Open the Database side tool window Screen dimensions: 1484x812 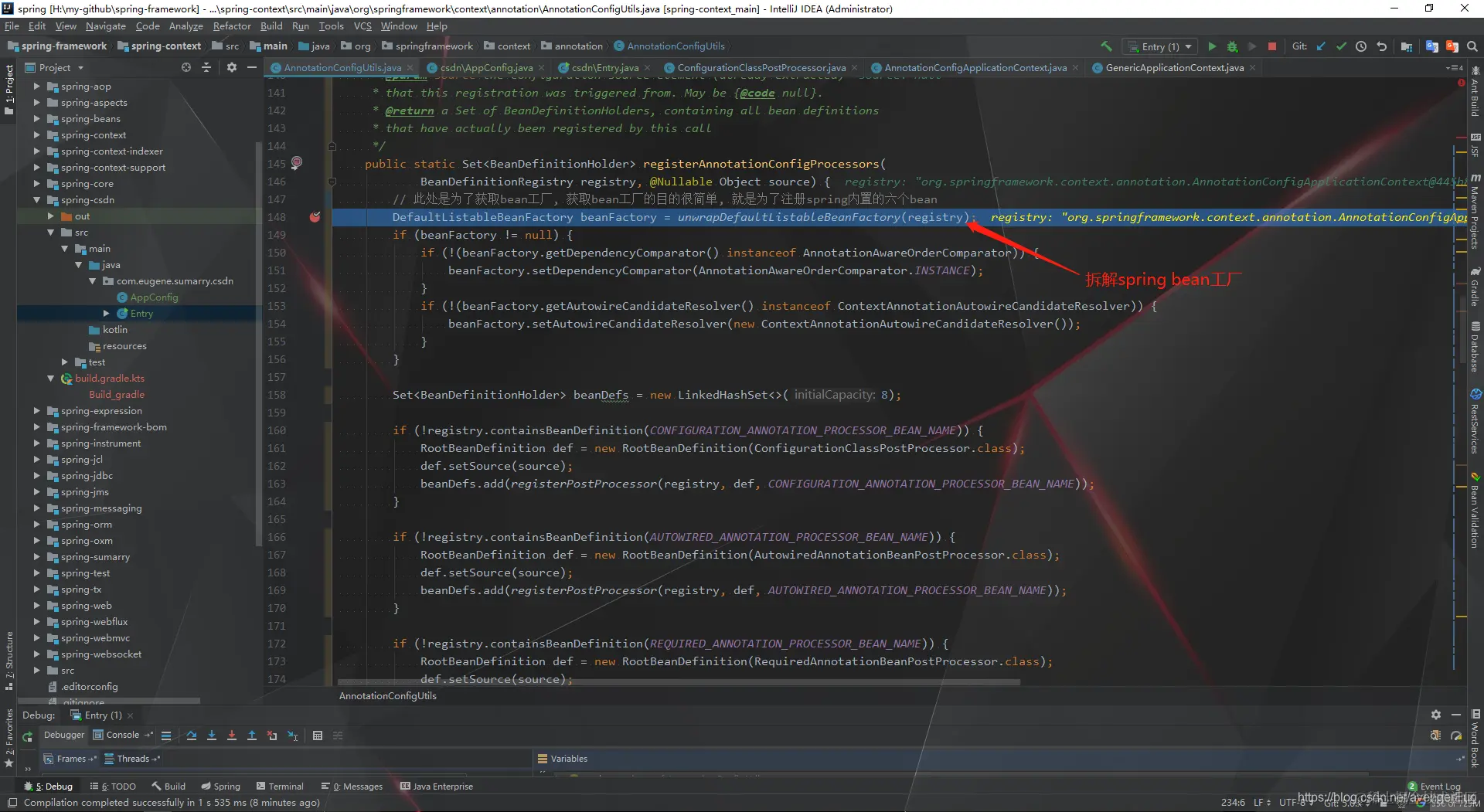click(1475, 346)
